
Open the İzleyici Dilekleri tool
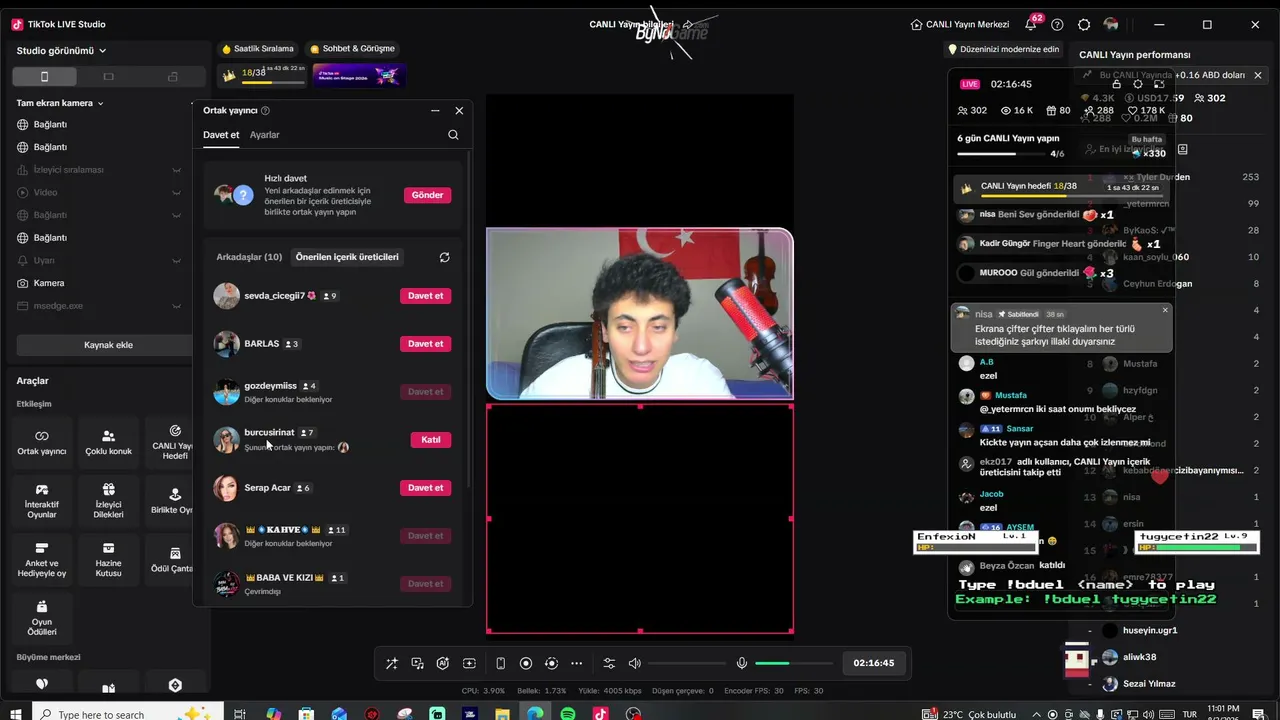click(x=108, y=500)
